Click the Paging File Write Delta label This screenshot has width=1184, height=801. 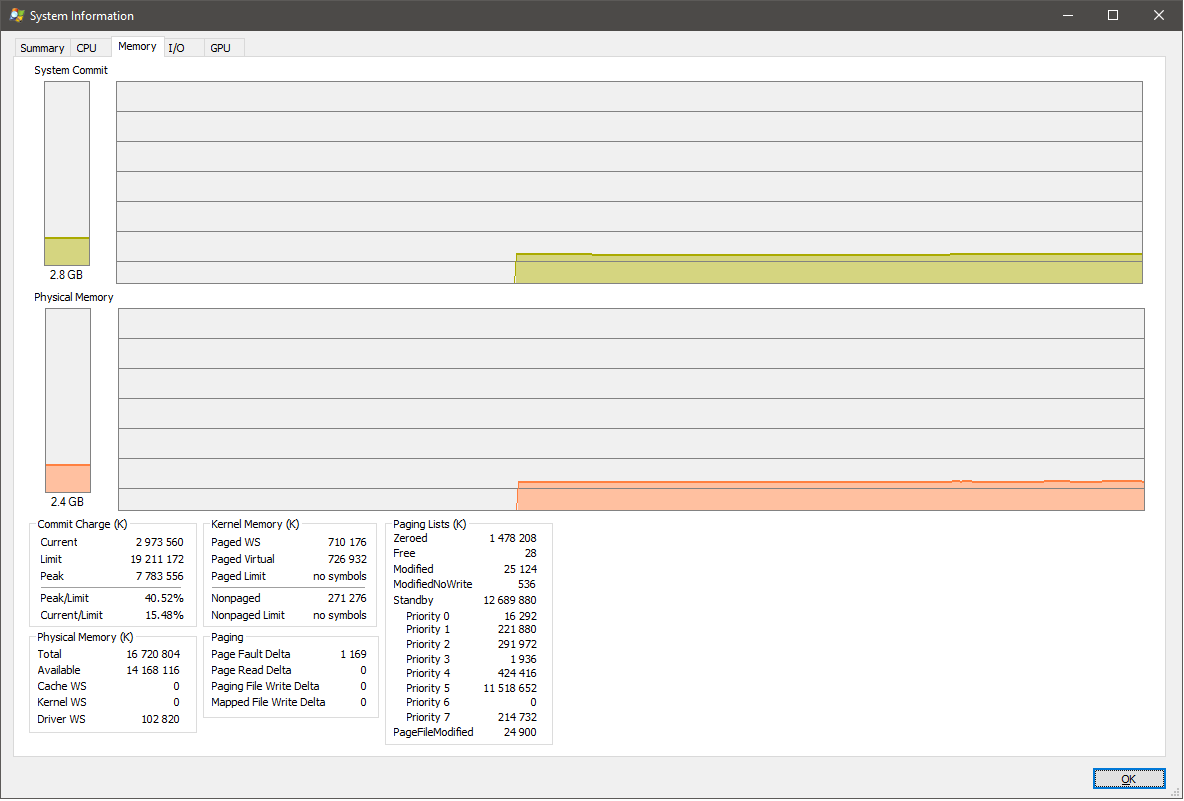pyautogui.click(x=265, y=686)
